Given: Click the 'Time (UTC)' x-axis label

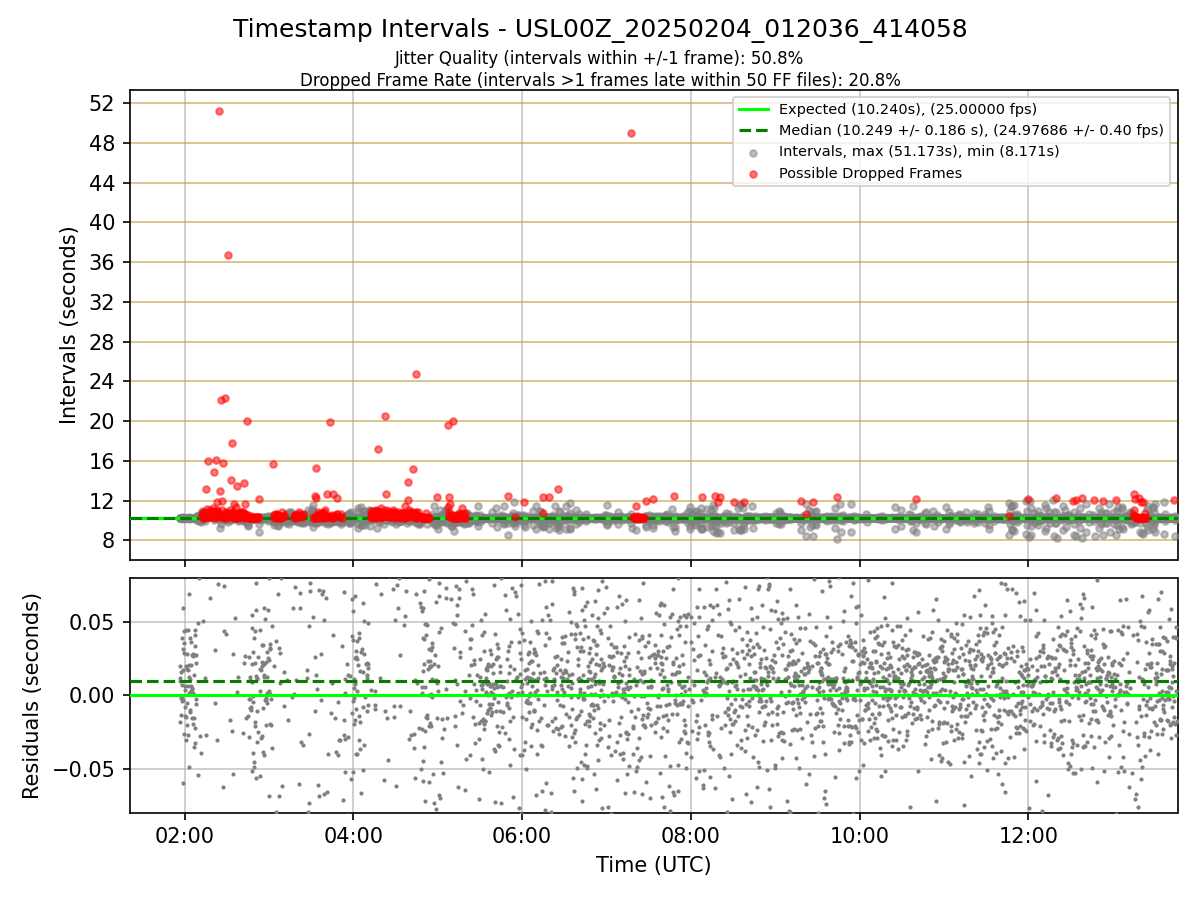Looking at the screenshot, I should coord(653,865).
